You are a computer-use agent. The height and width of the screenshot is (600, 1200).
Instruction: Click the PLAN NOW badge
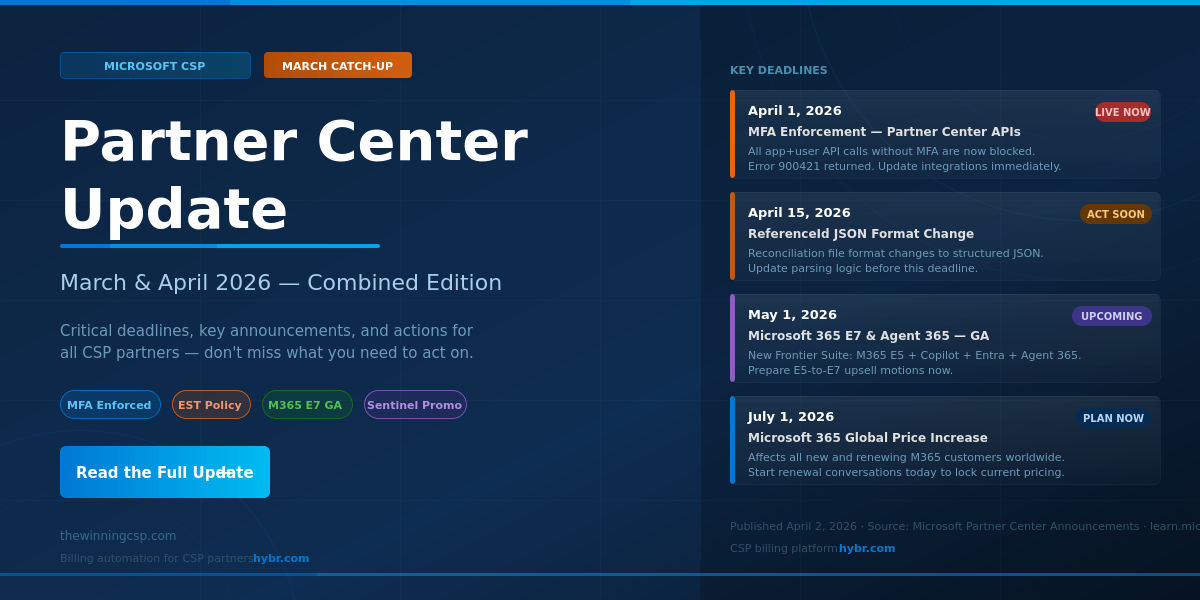1112,418
